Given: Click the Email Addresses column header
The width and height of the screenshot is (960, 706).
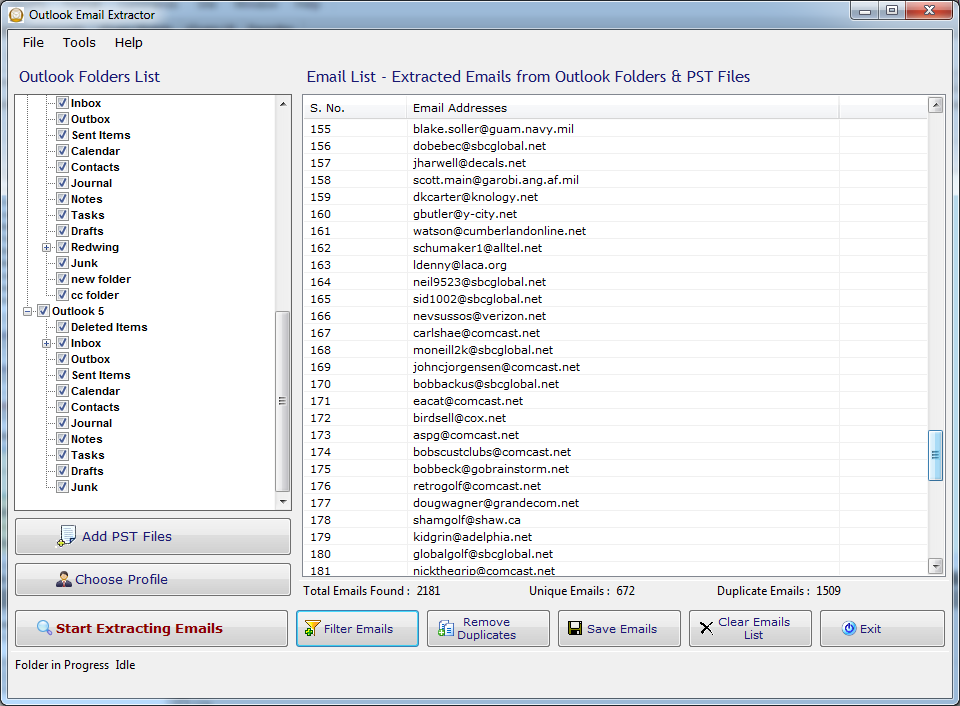Looking at the screenshot, I should [x=622, y=108].
